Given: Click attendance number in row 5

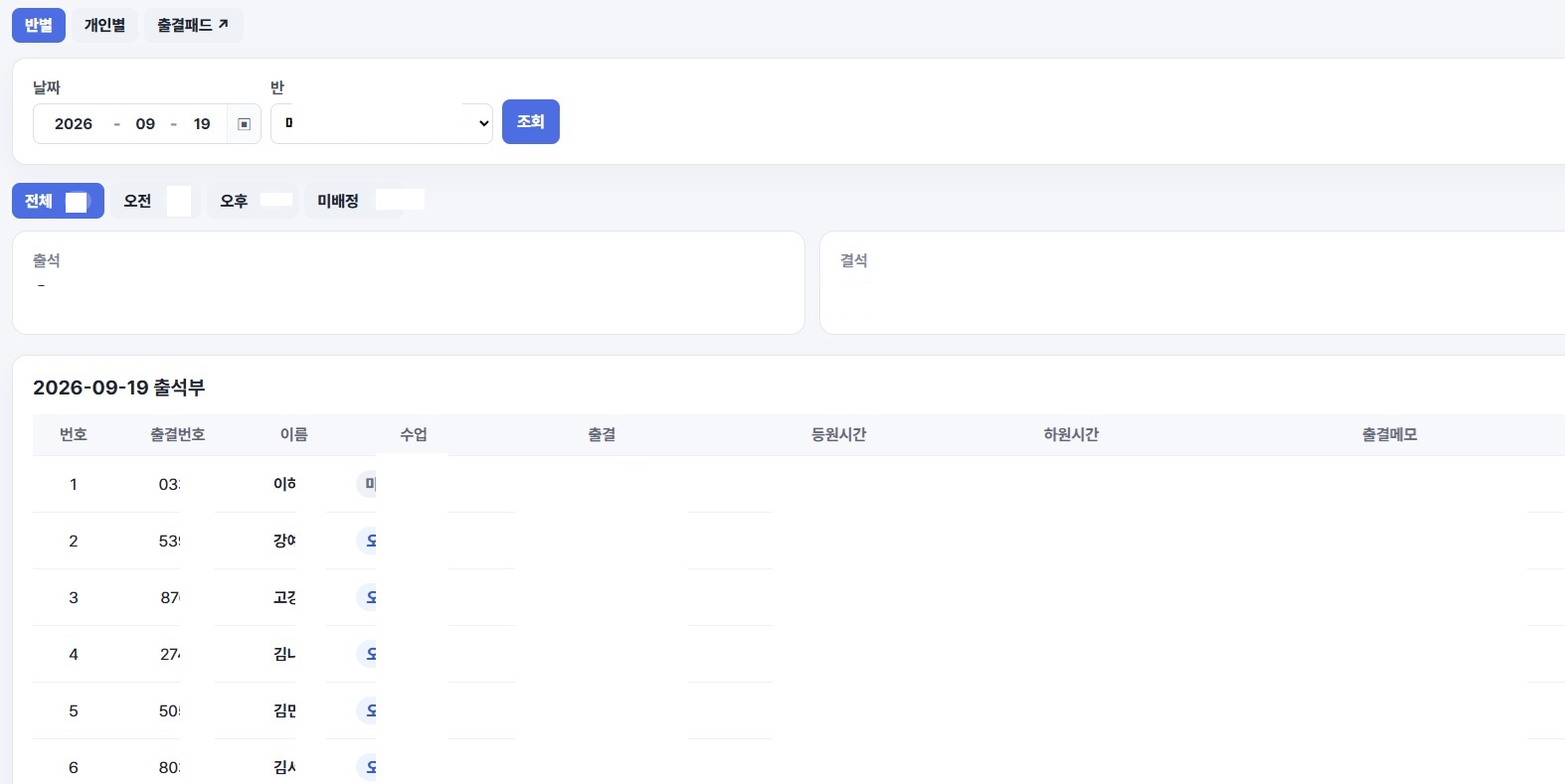Looking at the screenshot, I should [x=169, y=710].
